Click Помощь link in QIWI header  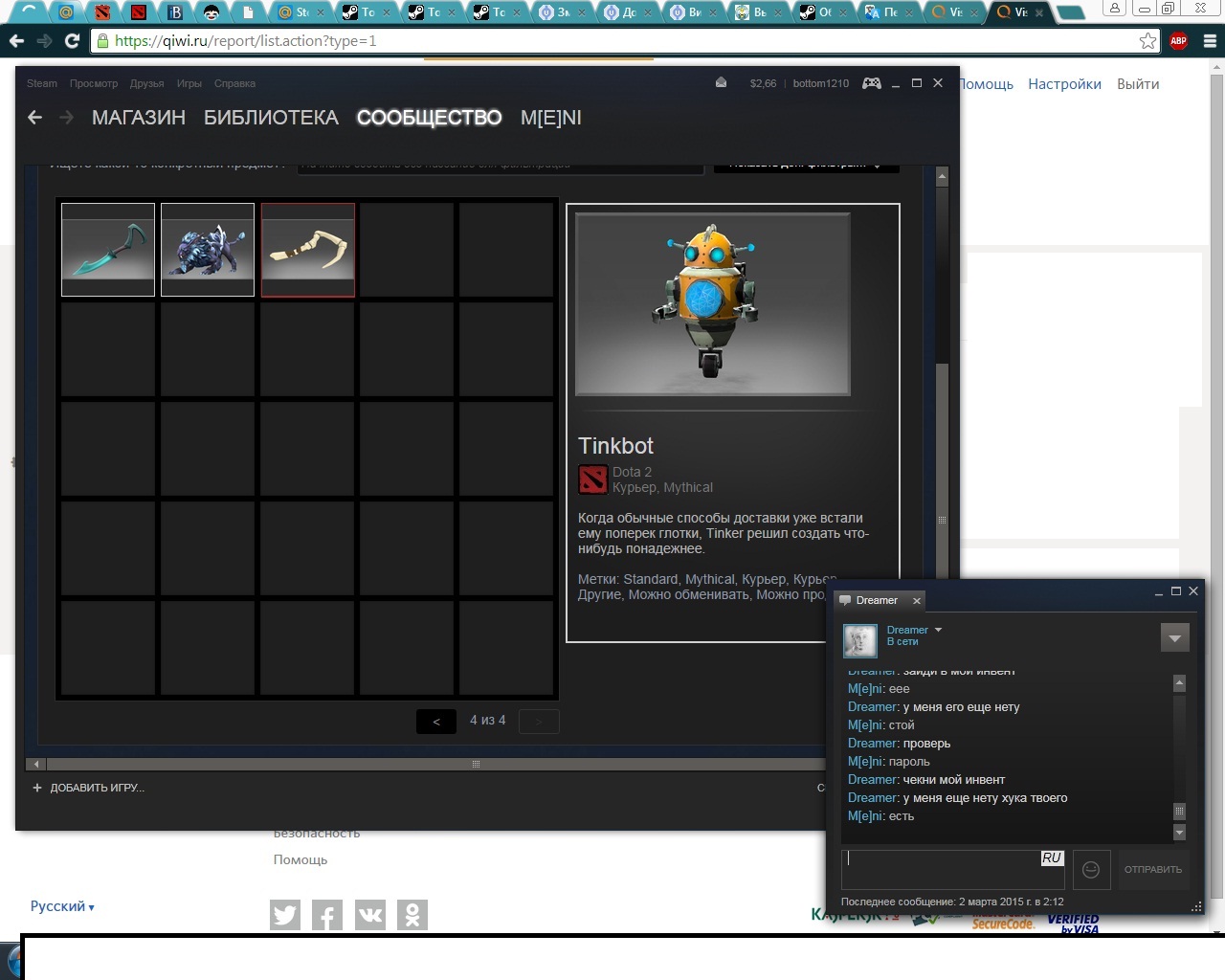[x=987, y=84]
